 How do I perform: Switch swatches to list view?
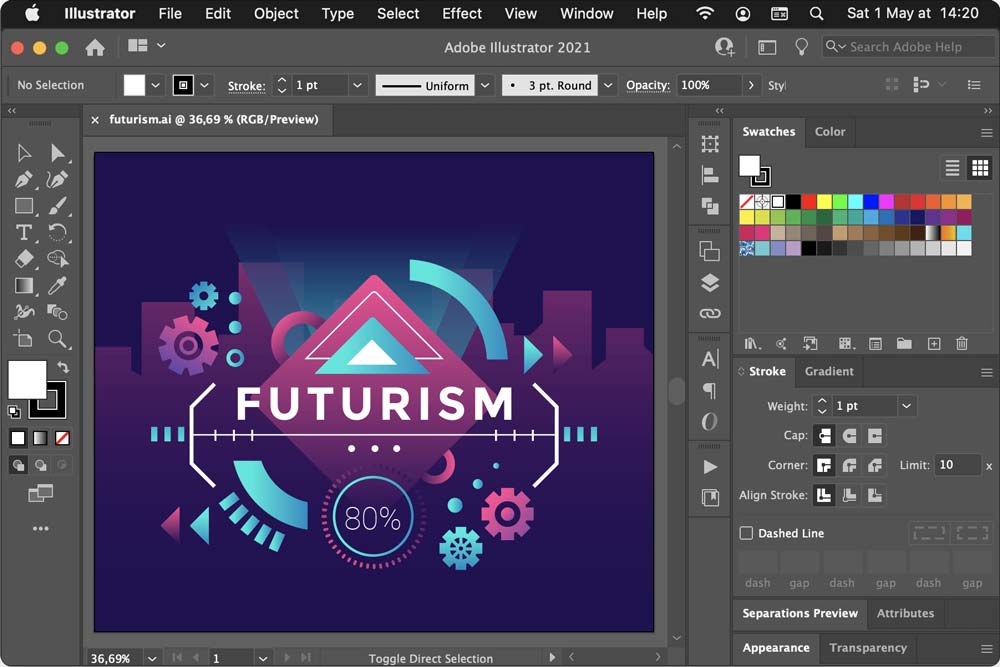(x=952, y=168)
